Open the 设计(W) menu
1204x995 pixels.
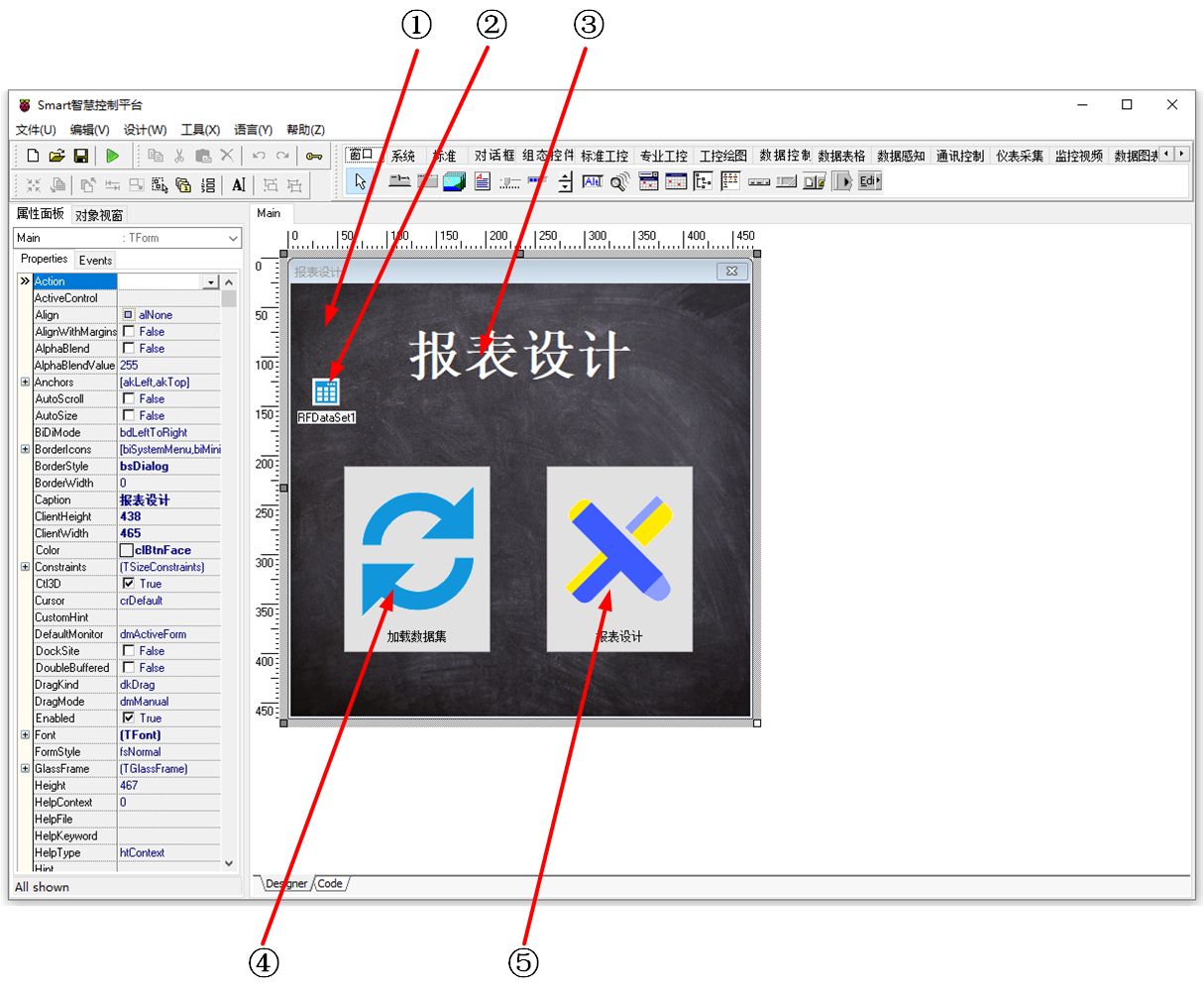145,130
